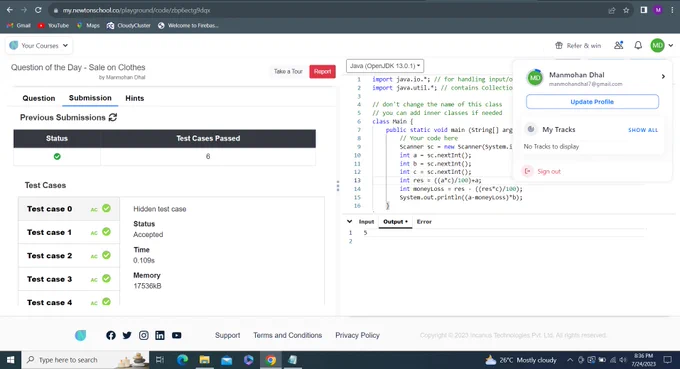Open the Facebook footer icon
This screenshot has height=369, width=680.
(111, 335)
